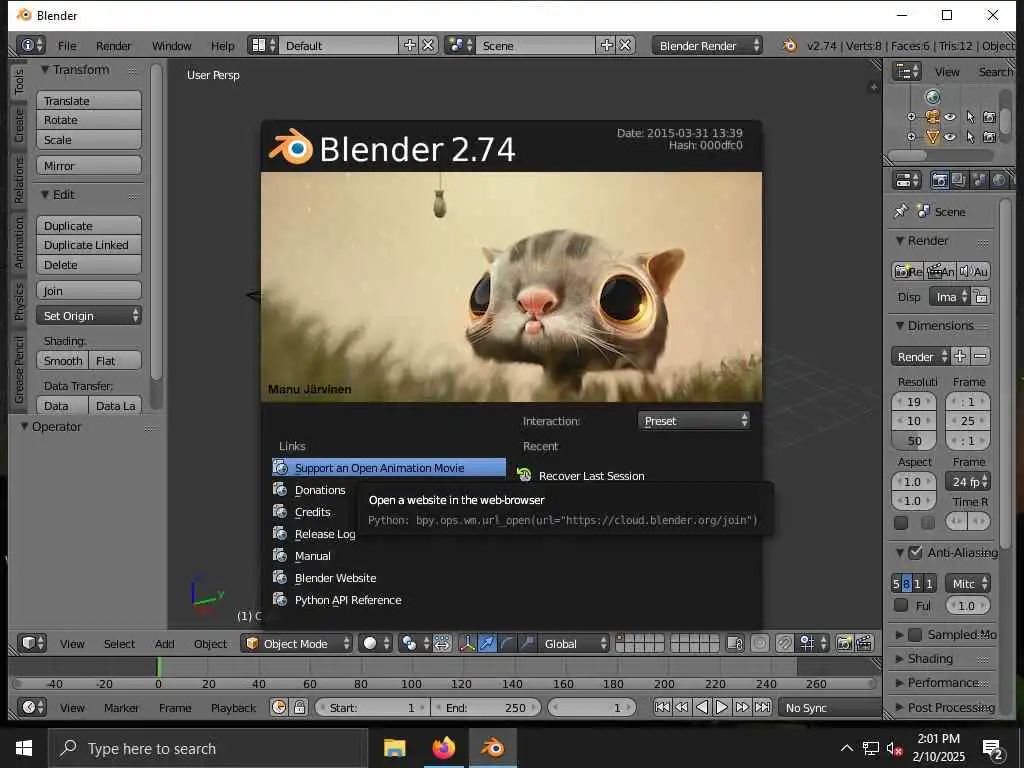Click the scene browse icon

pyautogui.click(x=460, y=45)
